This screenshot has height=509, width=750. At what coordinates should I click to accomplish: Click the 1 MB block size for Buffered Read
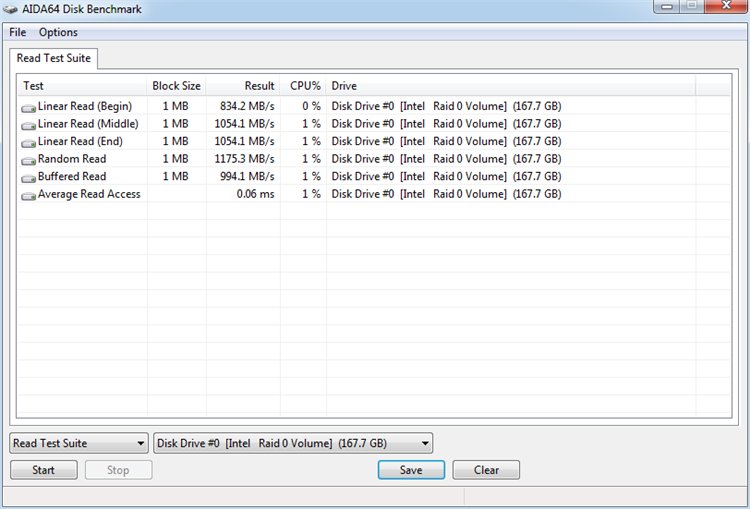[176, 176]
